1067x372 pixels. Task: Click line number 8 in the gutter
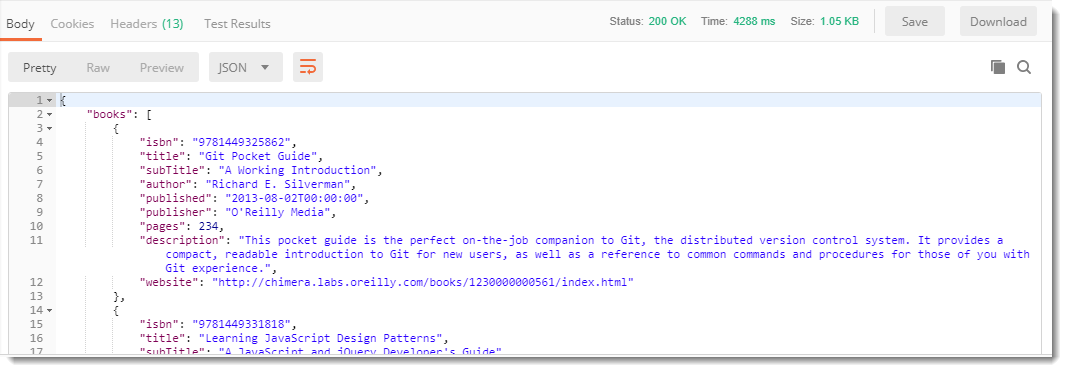(x=39, y=199)
